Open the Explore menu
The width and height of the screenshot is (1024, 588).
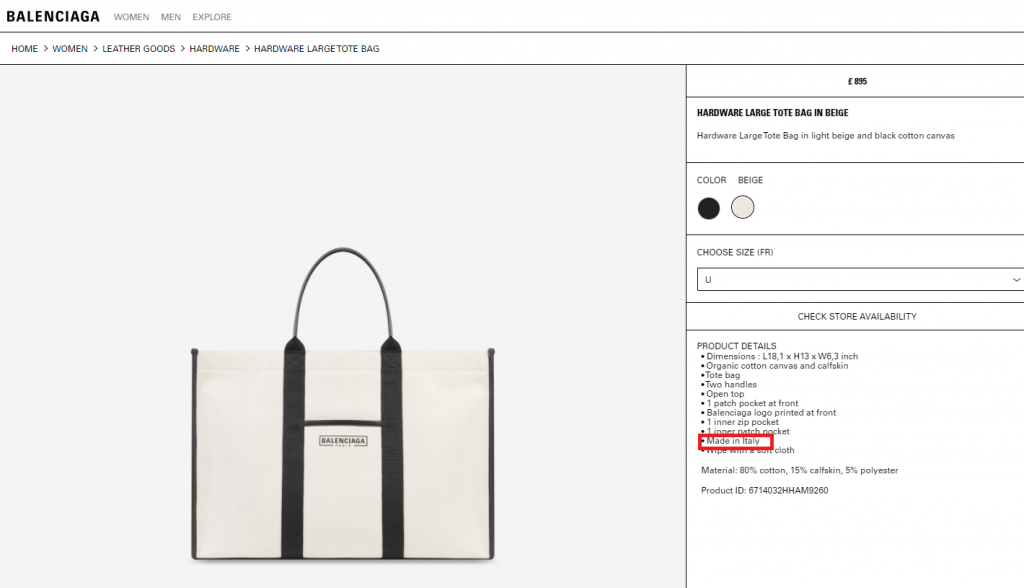(x=212, y=17)
